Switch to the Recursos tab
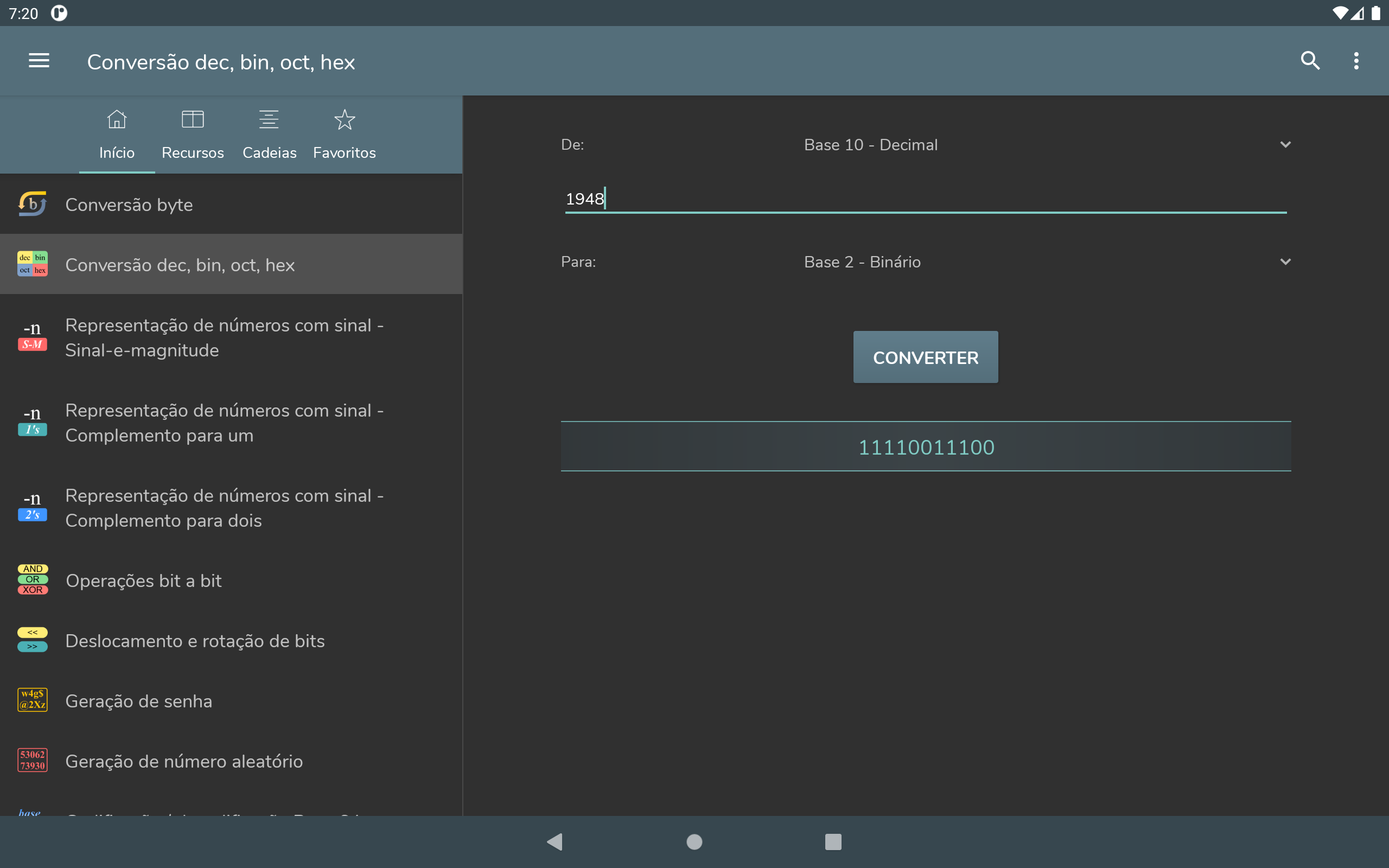1389x868 pixels. 193,135
